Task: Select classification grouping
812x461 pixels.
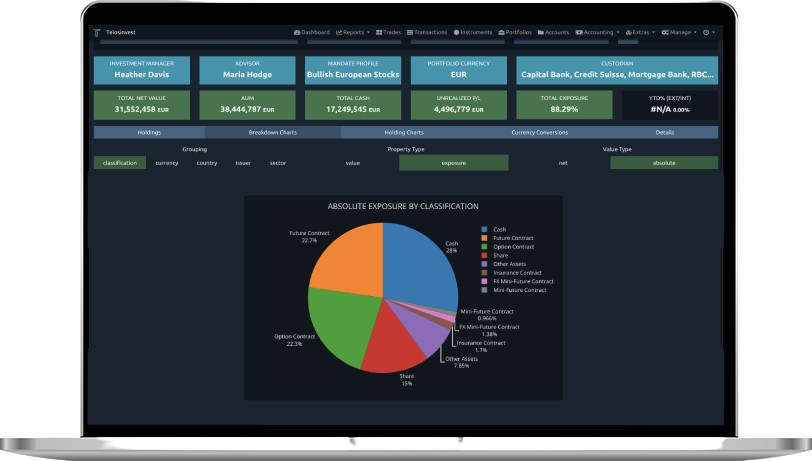Action: tap(120, 163)
